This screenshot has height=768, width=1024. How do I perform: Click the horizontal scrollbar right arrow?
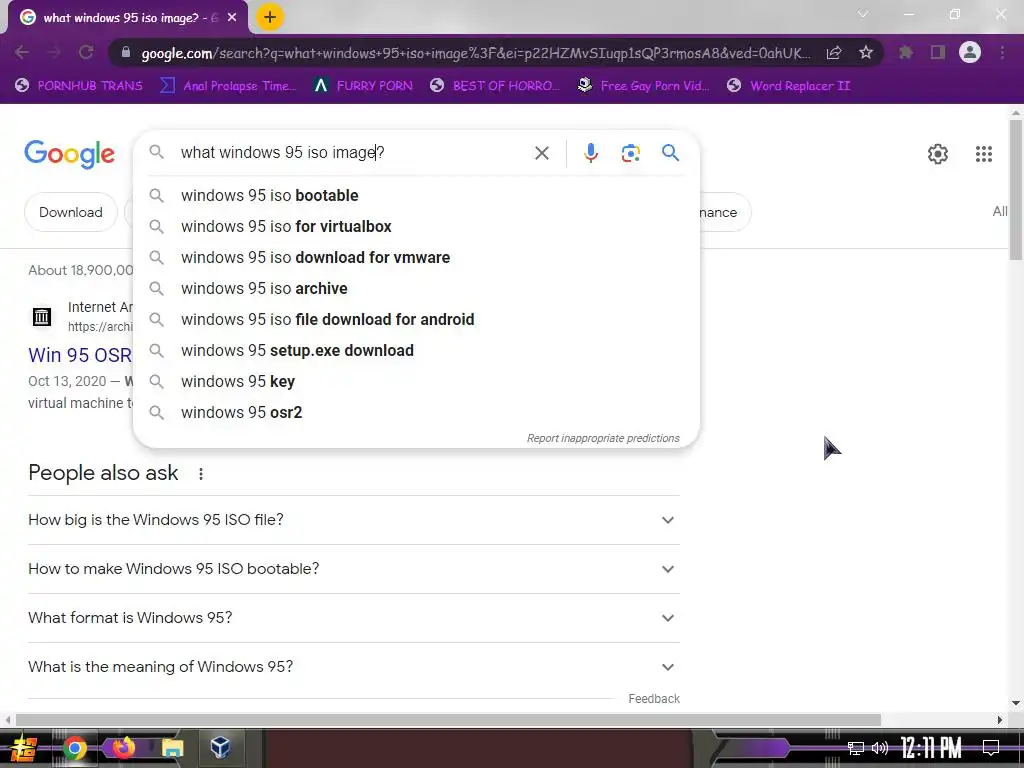pyautogui.click(x=999, y=720)
